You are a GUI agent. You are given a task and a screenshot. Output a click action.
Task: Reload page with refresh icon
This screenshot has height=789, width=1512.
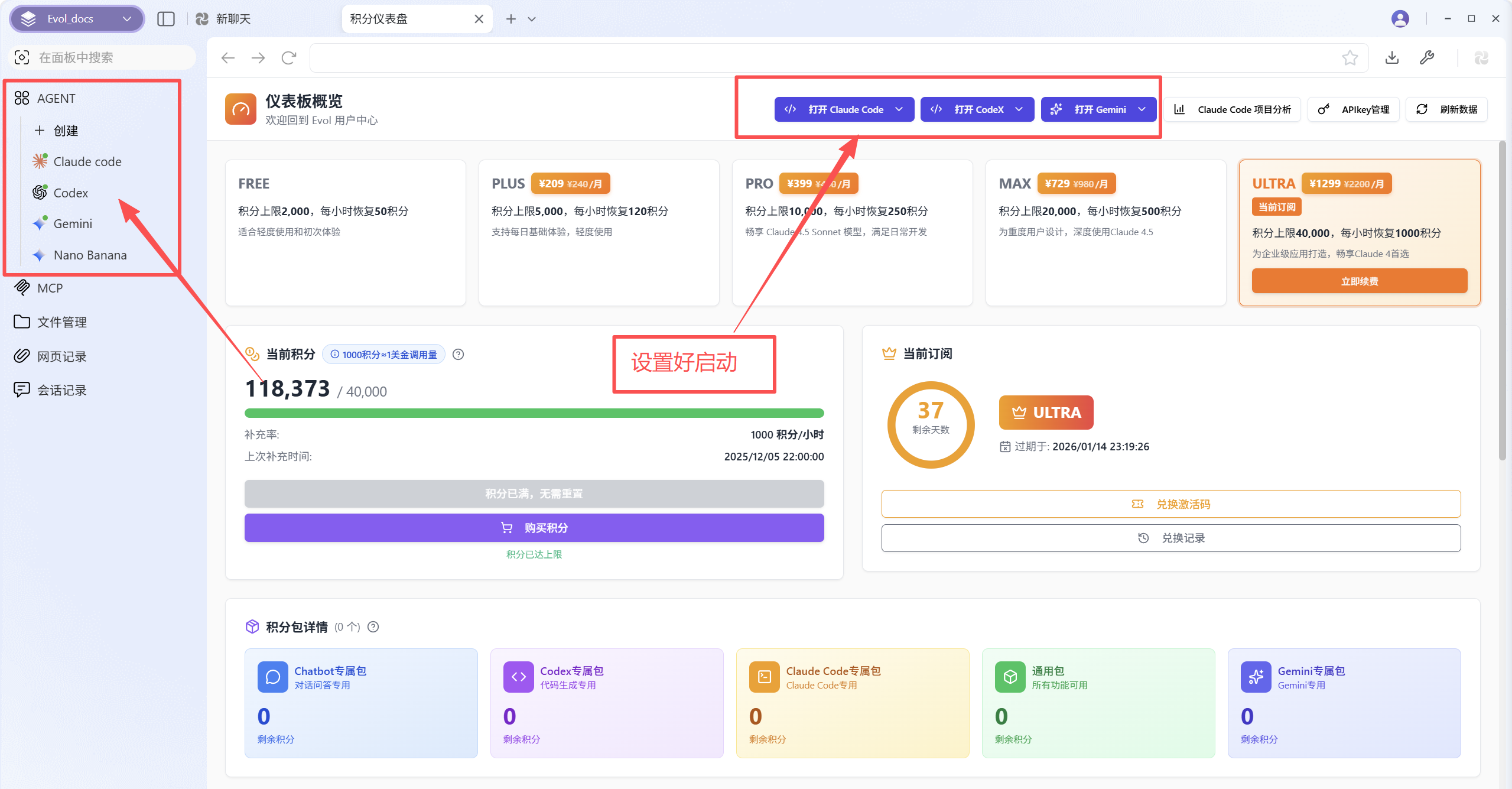[289, 58]
